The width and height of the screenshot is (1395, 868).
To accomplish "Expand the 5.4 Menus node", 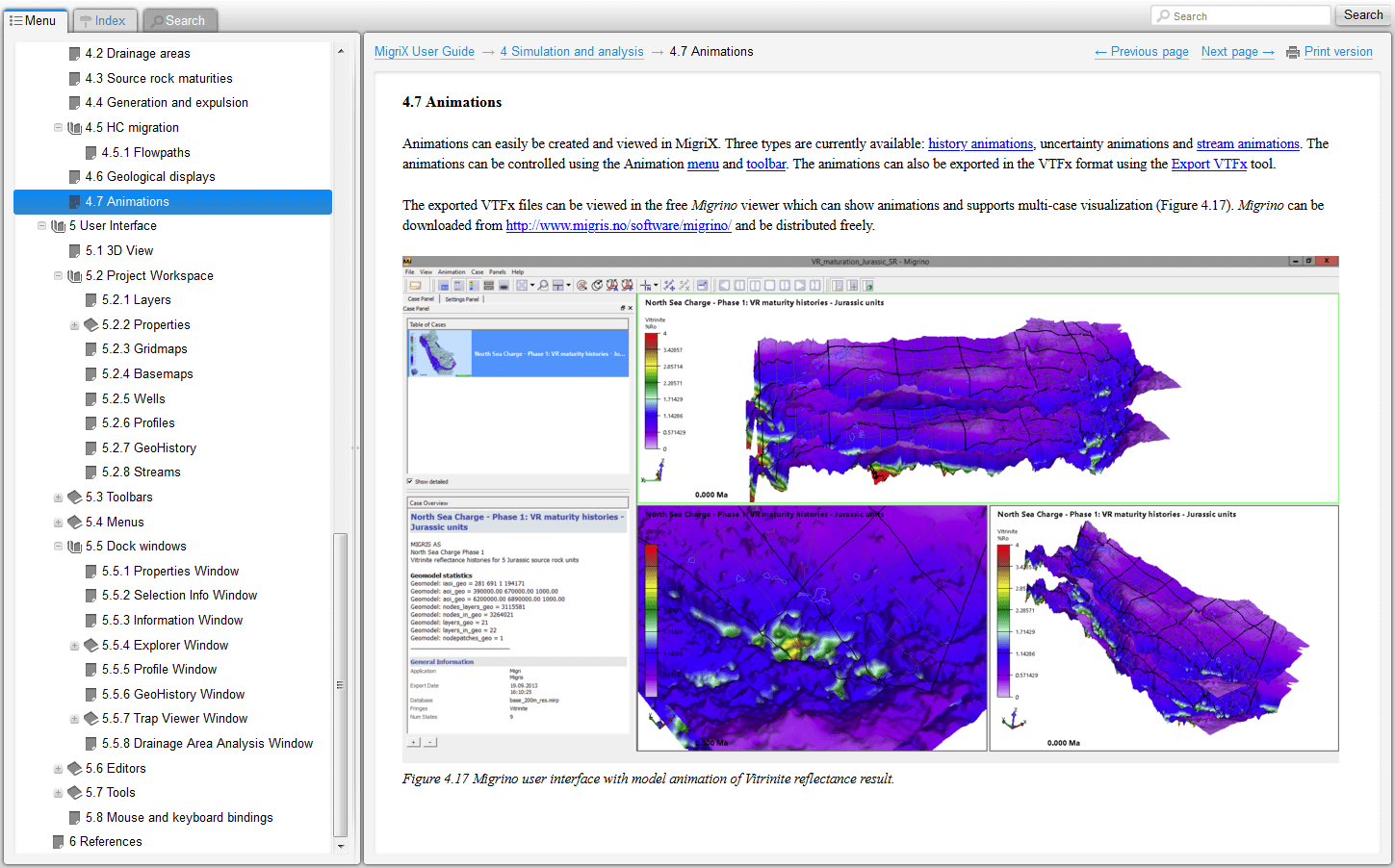I will coord(58,523).
